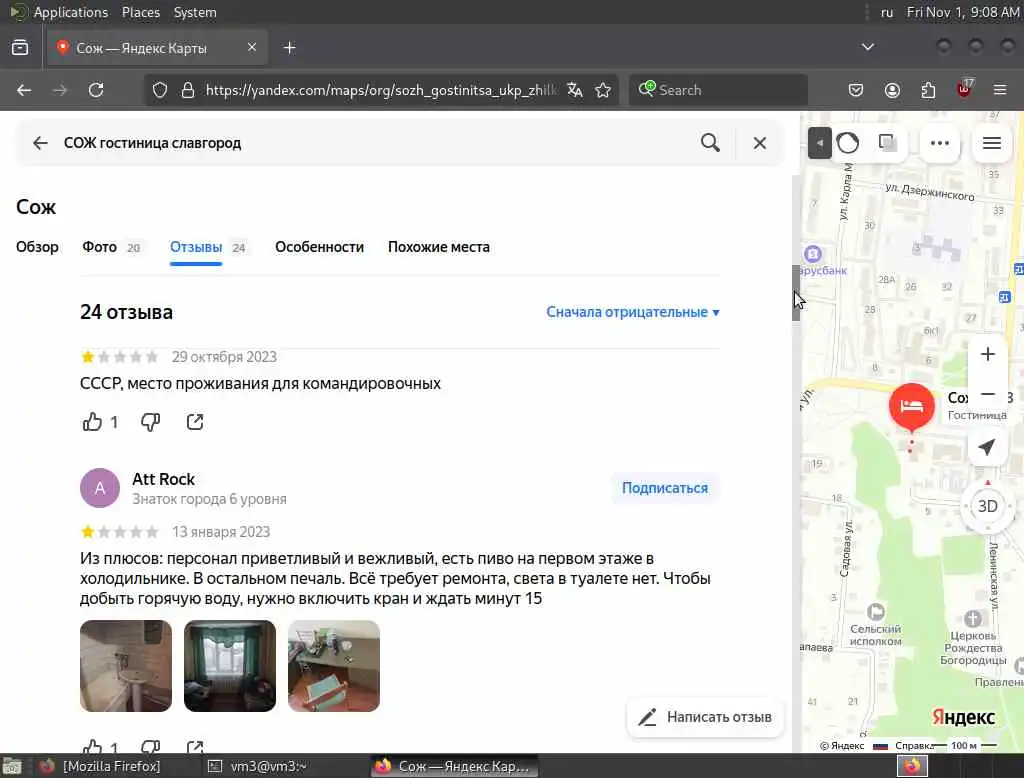Viewport: 1024px width, 778px height.
Task: Click the panel scrollbar thumb
Action: point(796,293)
